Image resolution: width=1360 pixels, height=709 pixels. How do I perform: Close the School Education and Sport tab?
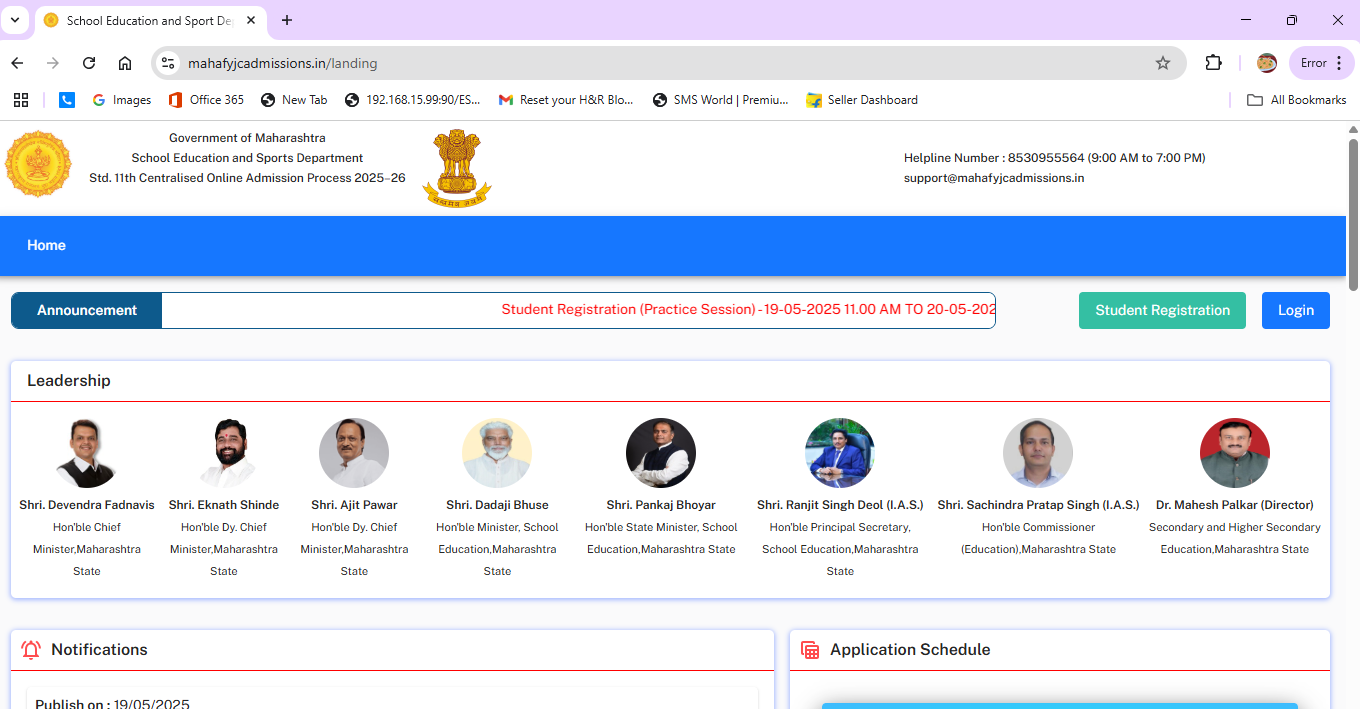click(250, 20)
